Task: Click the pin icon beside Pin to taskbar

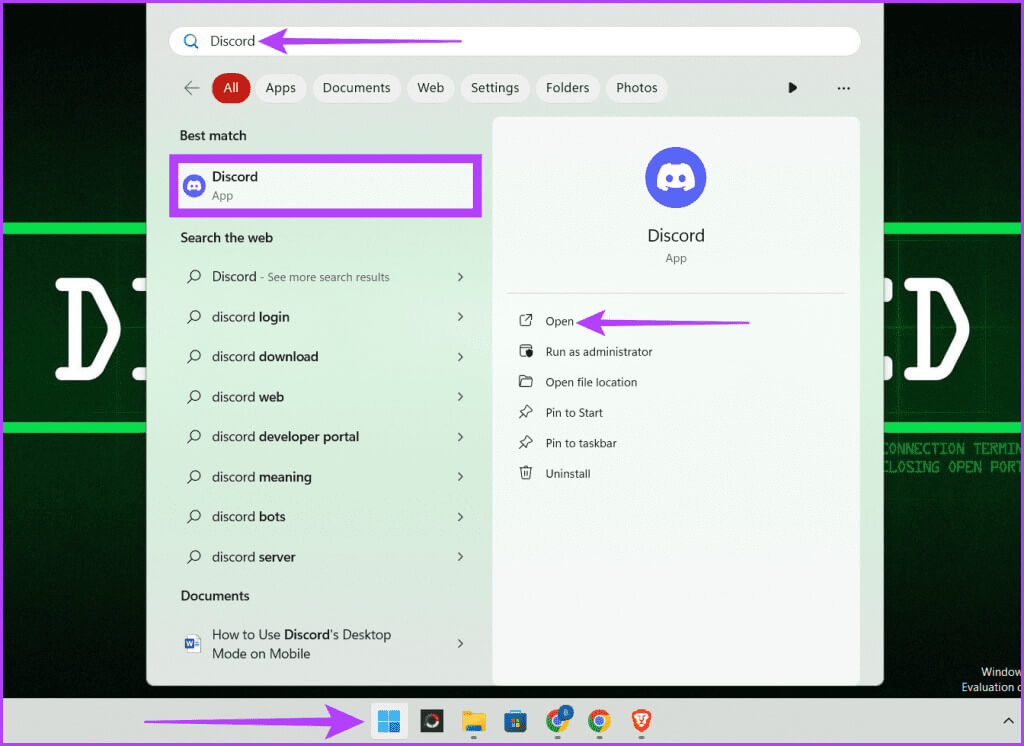Action: pyautogui.click(x=526, y=442)
